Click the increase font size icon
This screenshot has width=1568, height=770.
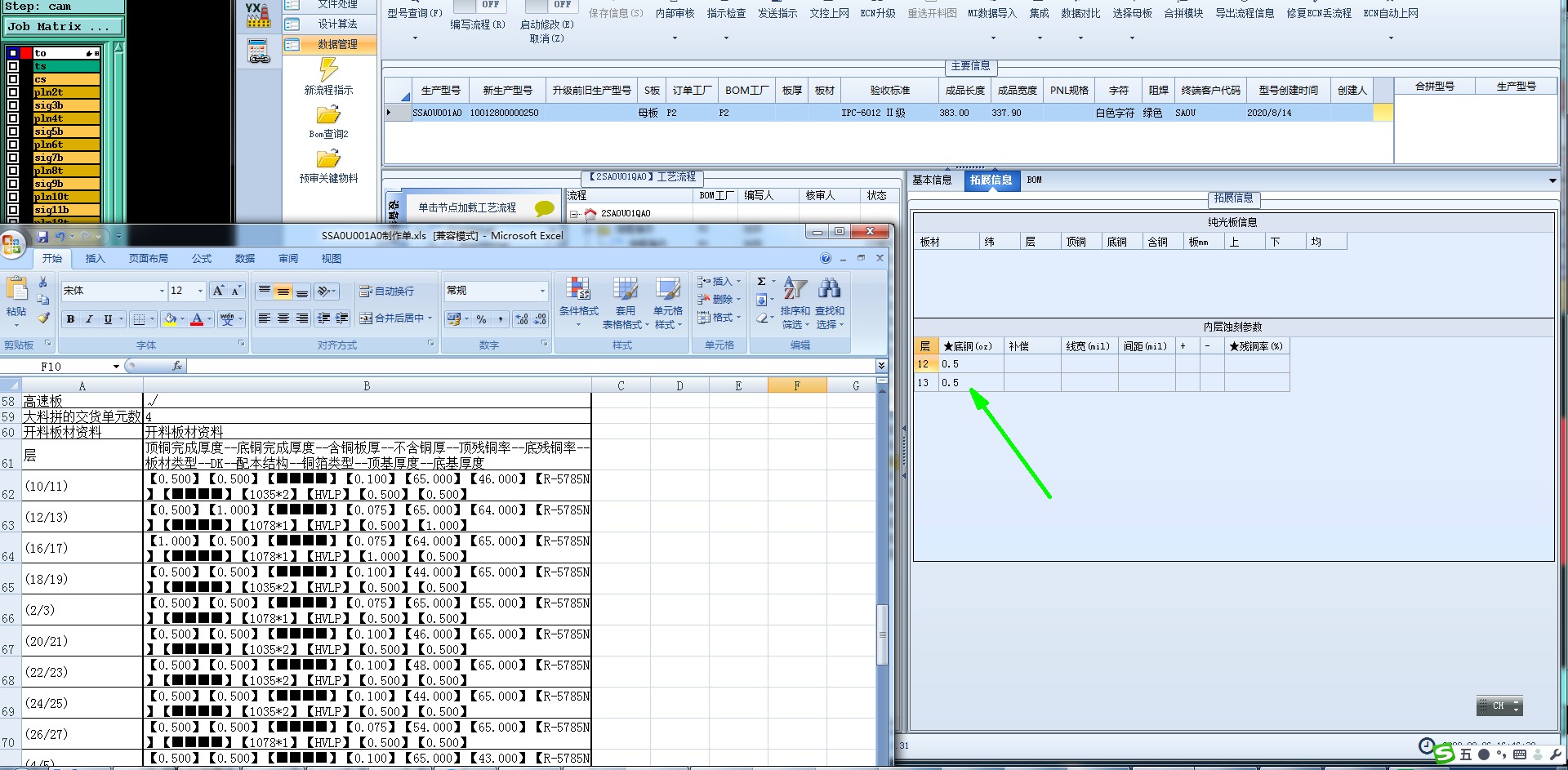point(218,291)
